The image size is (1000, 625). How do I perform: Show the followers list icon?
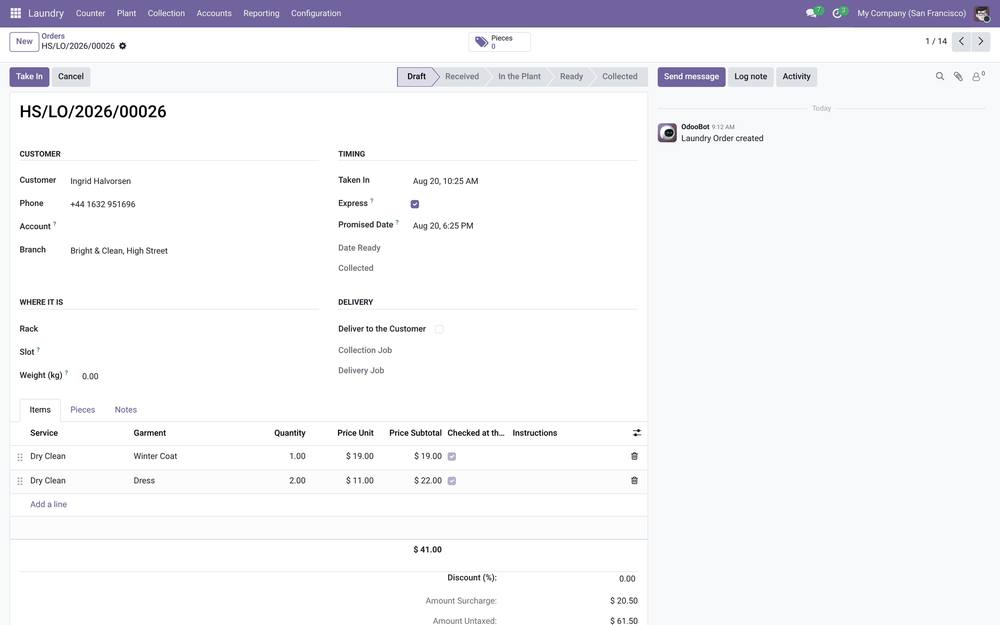[x=978, y=77]
